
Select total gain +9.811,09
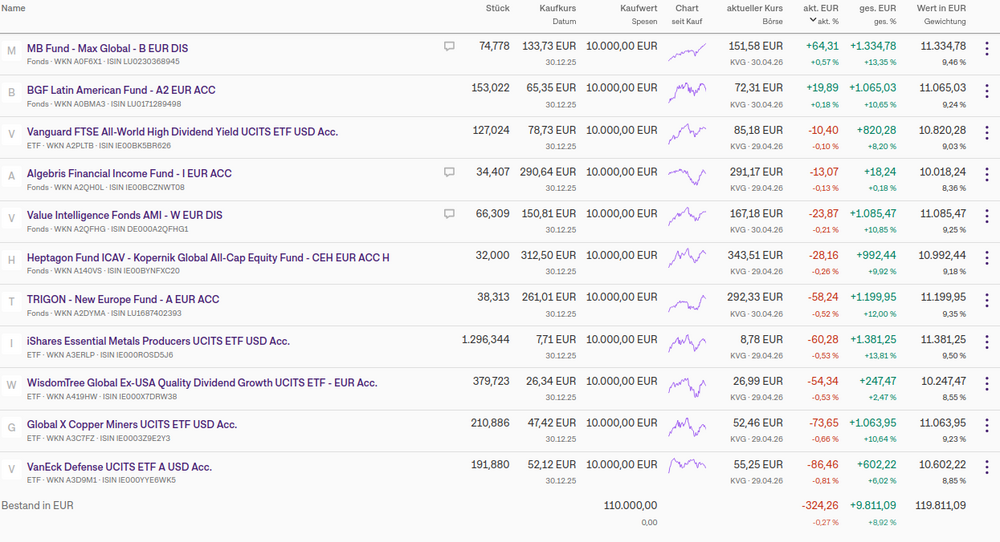[x=873, y=506]
